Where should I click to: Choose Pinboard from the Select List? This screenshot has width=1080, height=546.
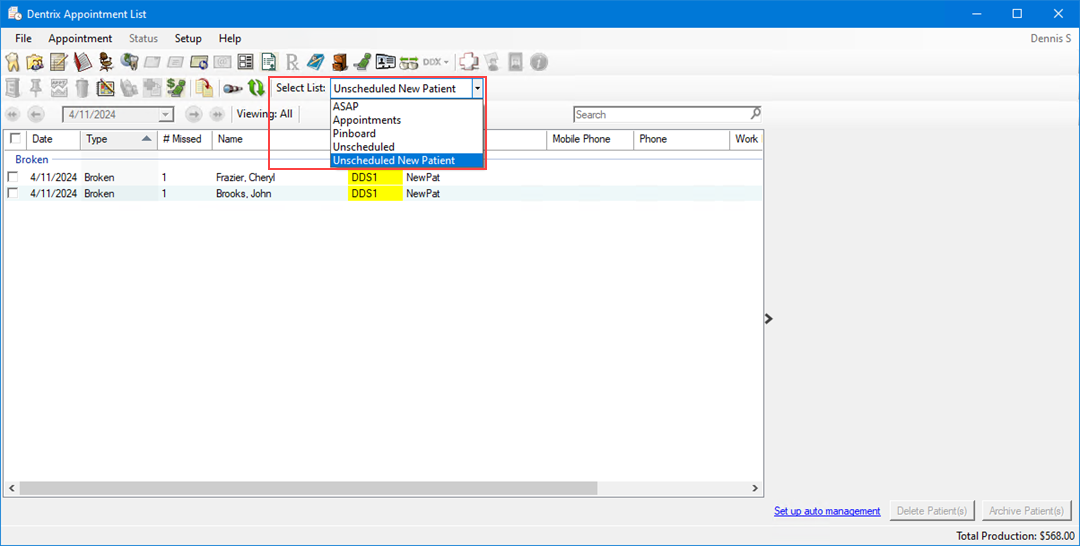click(354, 133)
